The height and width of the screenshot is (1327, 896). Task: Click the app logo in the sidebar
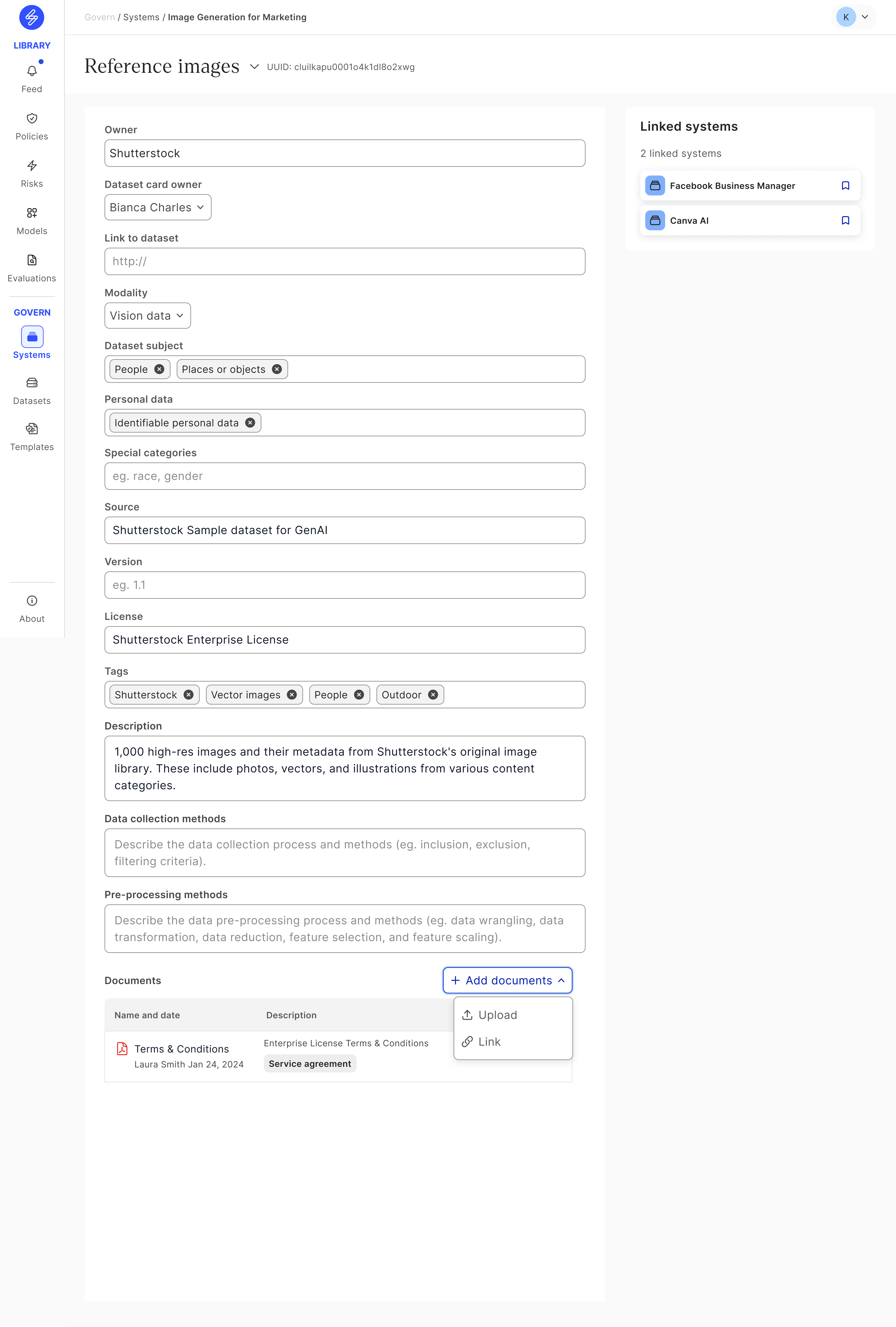[x=32, y=18]
